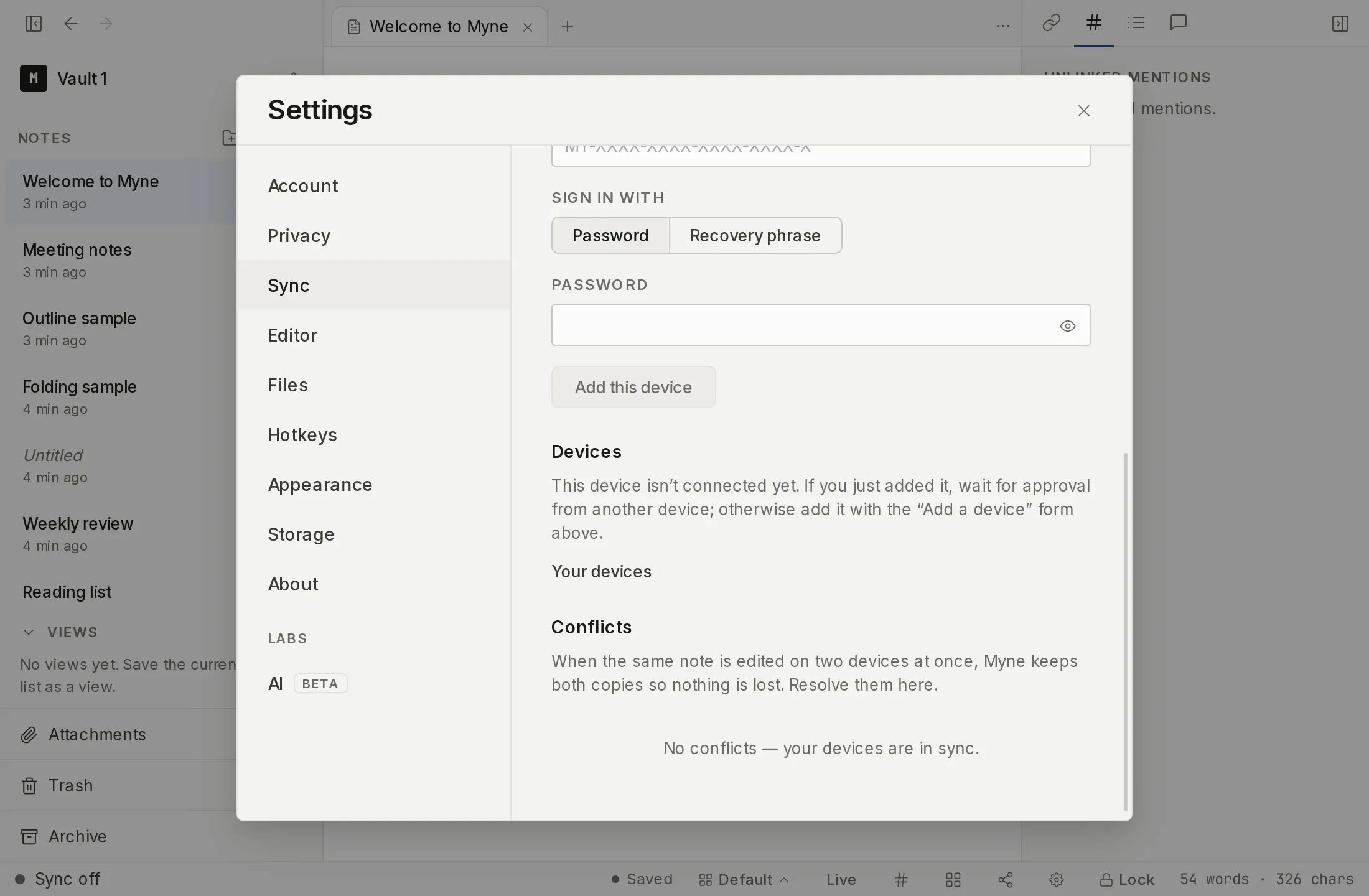Show the outline list panel
This screenshot has height=896, width=1369.
tap(1136, 23)
